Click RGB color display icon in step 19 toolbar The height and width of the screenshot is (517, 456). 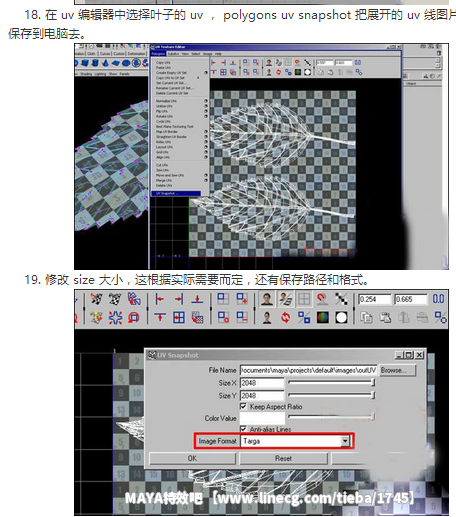(322, 317)
